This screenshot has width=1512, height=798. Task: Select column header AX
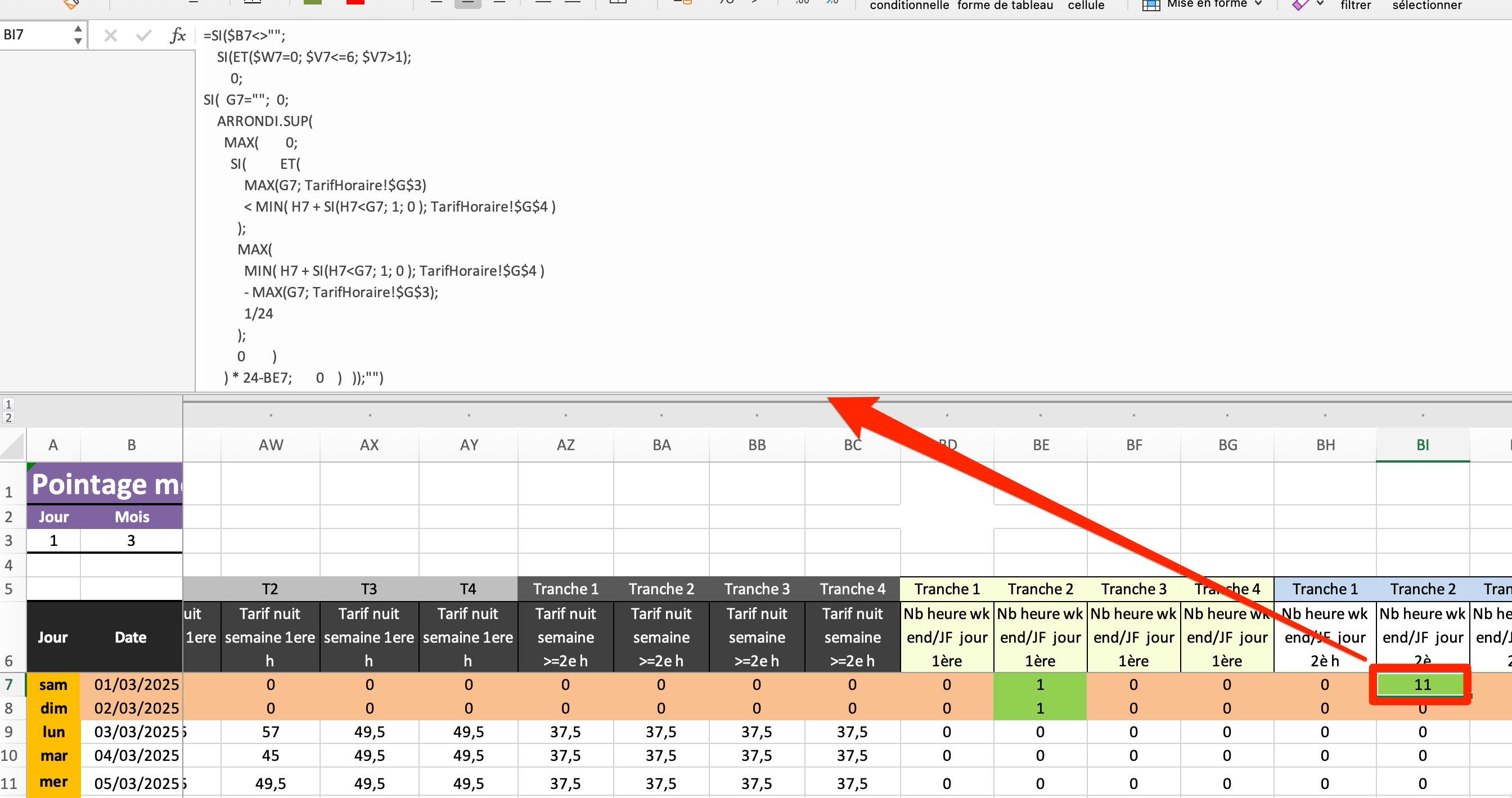tap(369, 445)
